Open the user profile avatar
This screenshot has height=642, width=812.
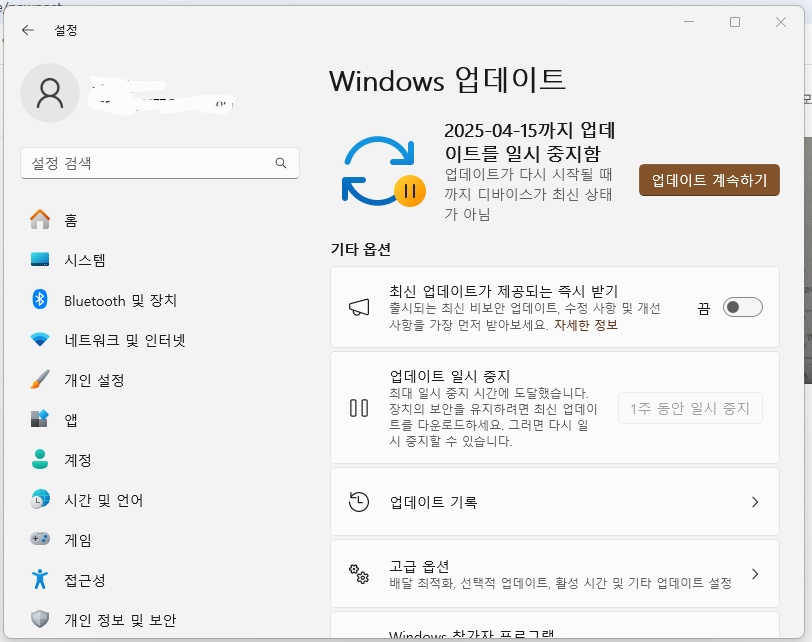pos(50,93)
